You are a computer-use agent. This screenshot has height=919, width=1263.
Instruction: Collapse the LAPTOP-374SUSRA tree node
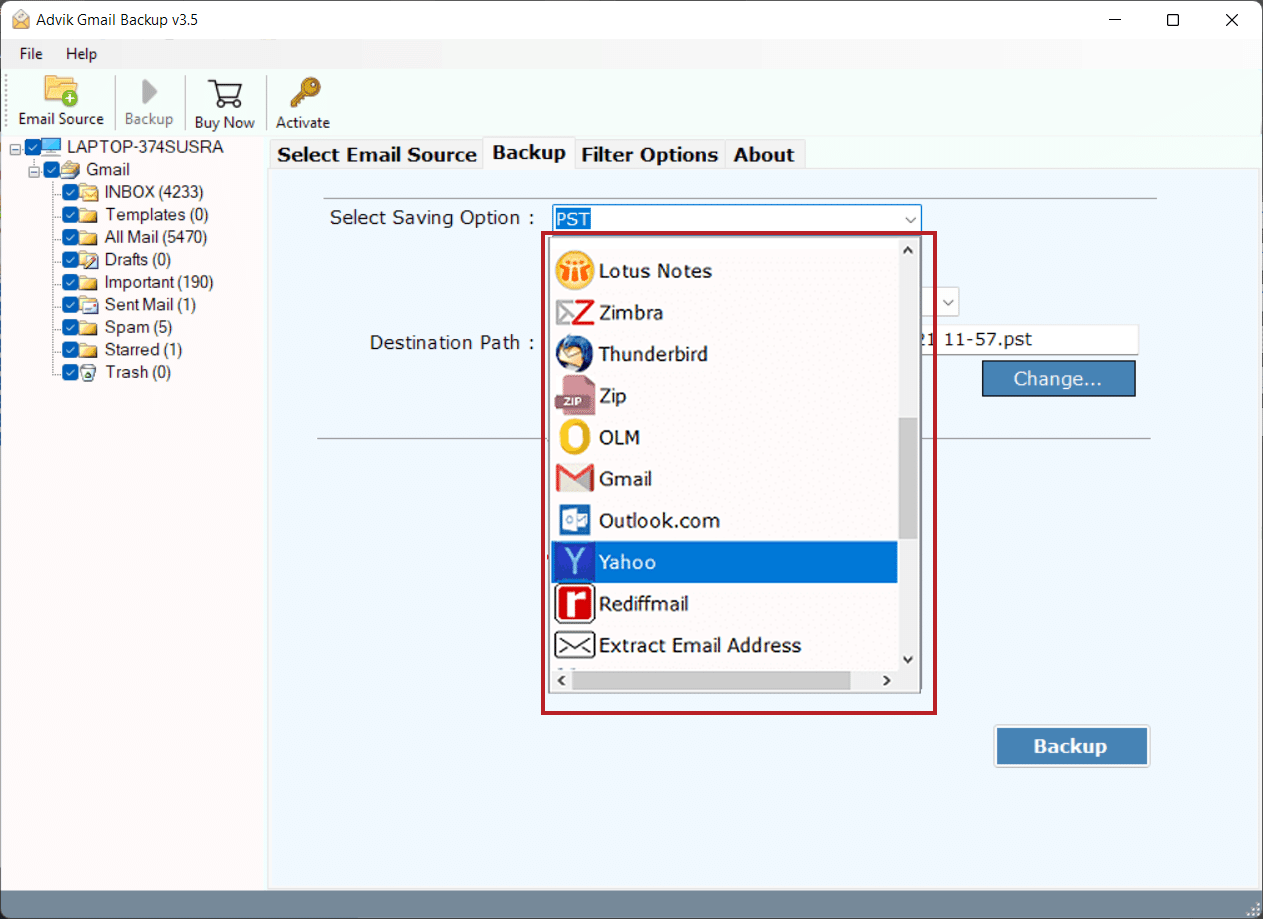[15, 148]
